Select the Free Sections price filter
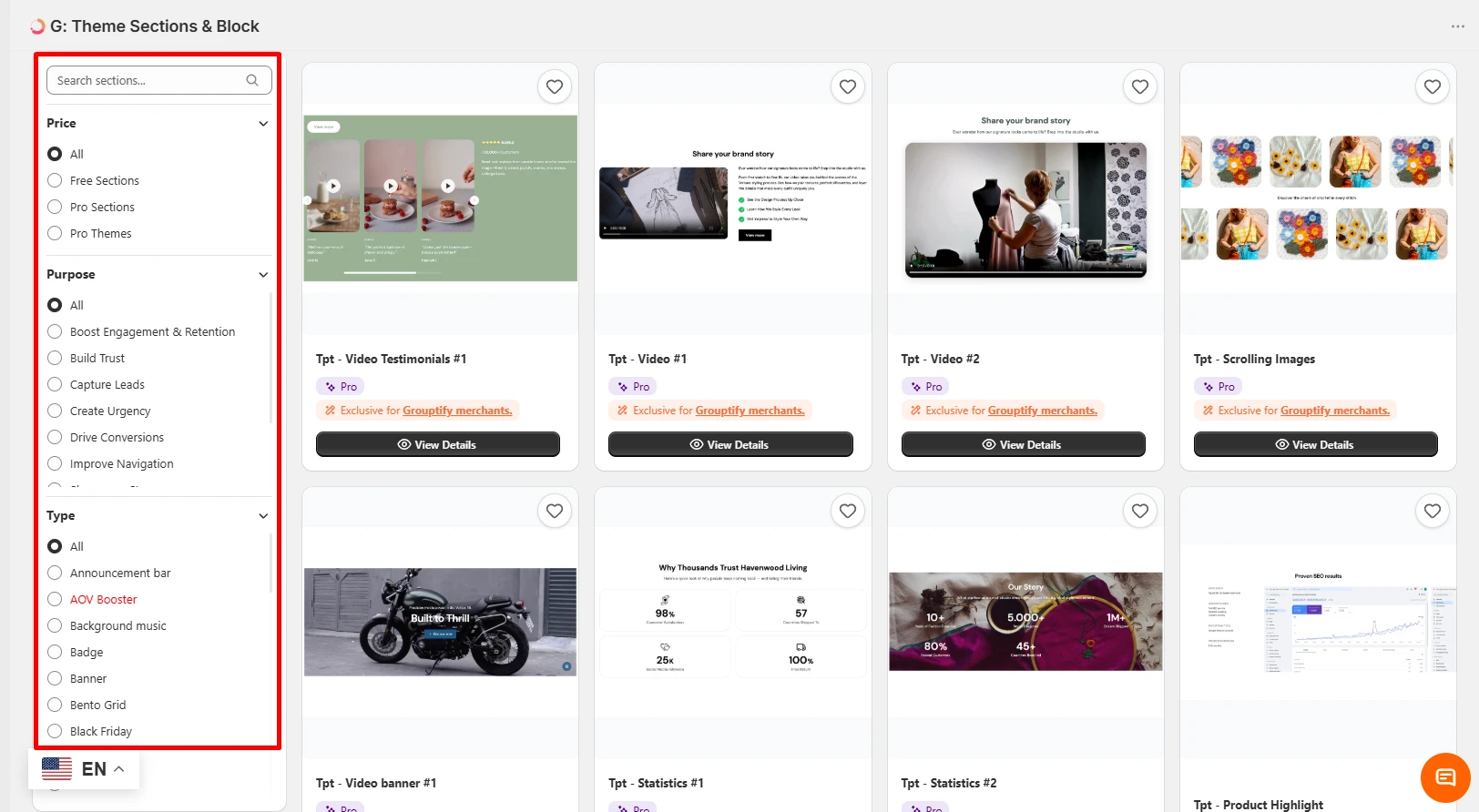This screenshot has width=1479, height=812. [x=55, y=180]
